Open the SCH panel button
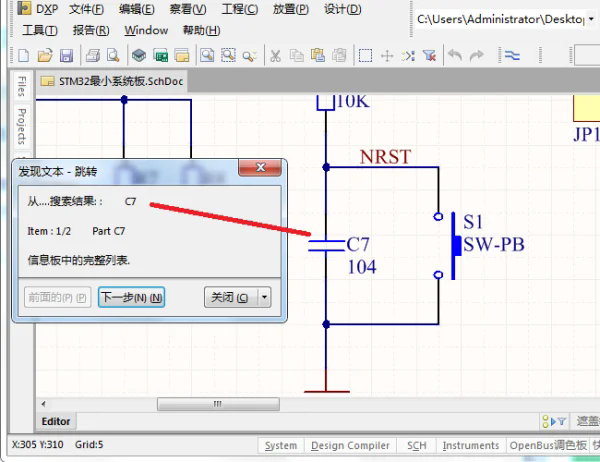This screenshot has height=462, width=600. tap(416, 446)
